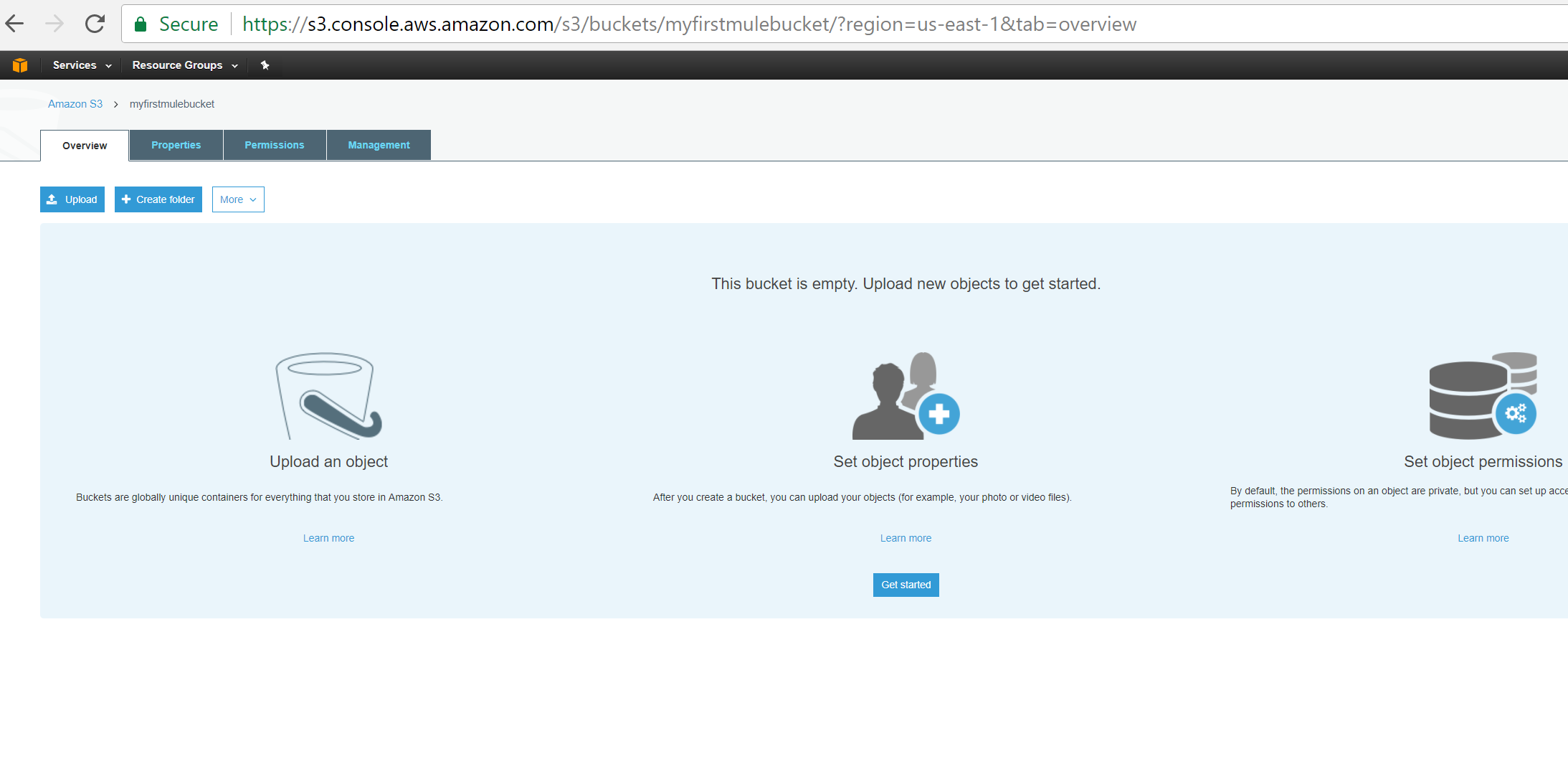This screenshot has height=764, width=1568.
Task: Click the users-plus illustration for object properties
Action: [906, 395]
